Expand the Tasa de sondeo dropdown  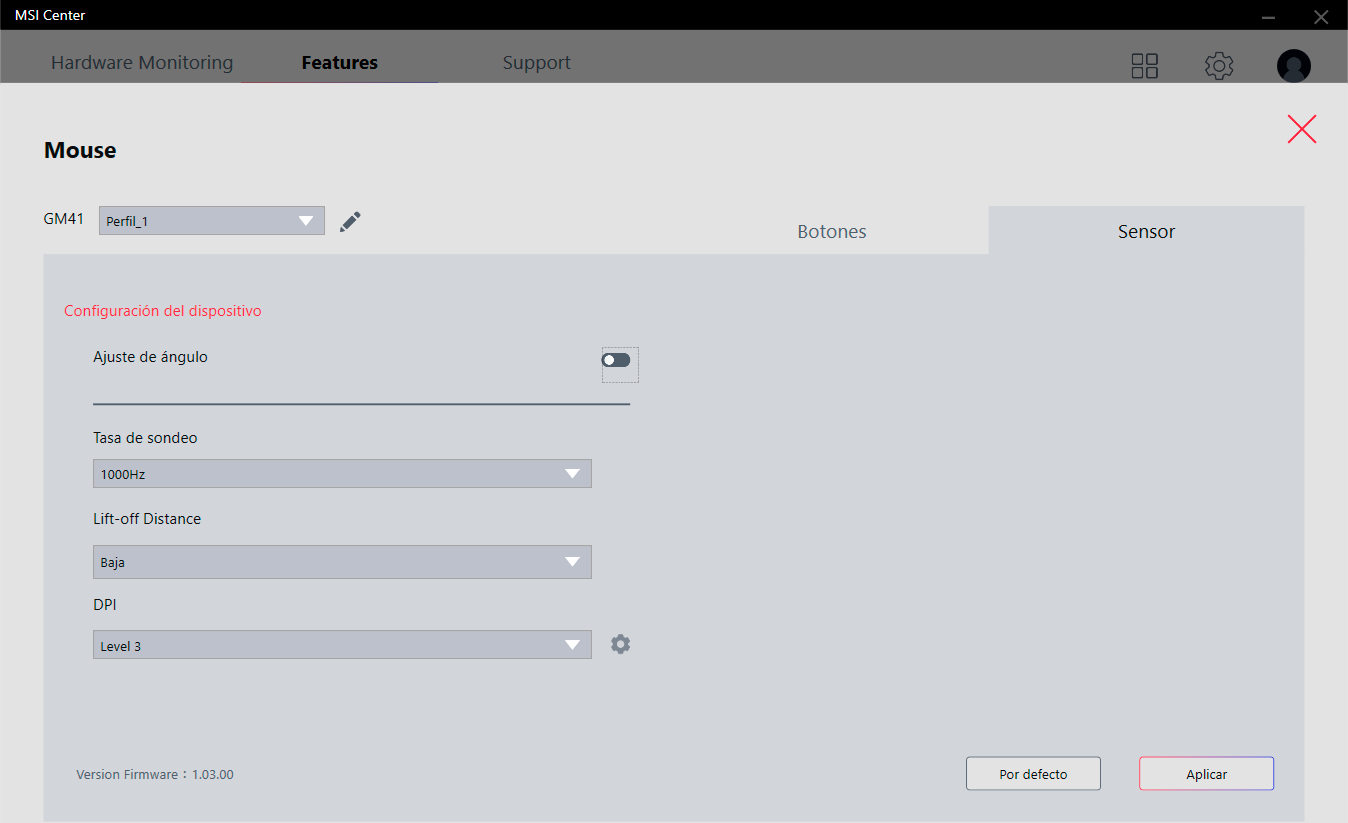pos(342,474)
